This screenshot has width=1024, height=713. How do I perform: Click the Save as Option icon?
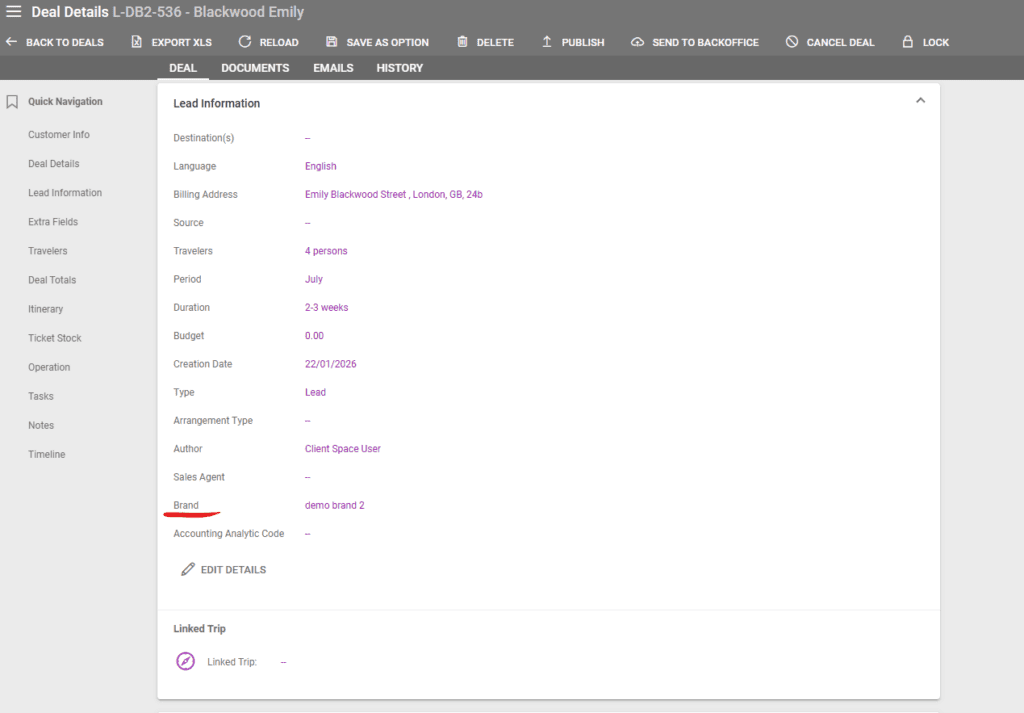coord(332,42)
